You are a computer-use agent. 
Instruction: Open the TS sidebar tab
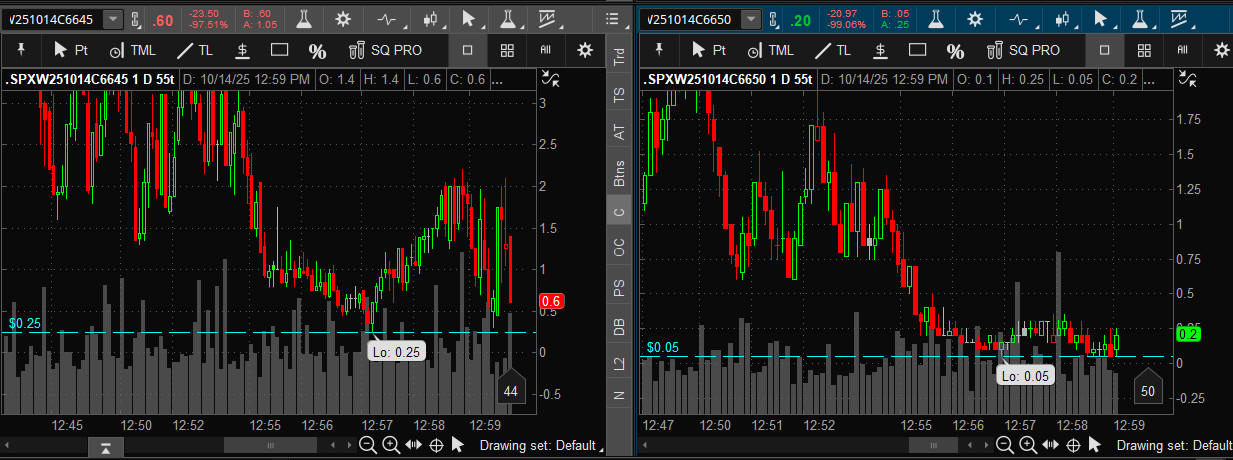click(619, 95)
